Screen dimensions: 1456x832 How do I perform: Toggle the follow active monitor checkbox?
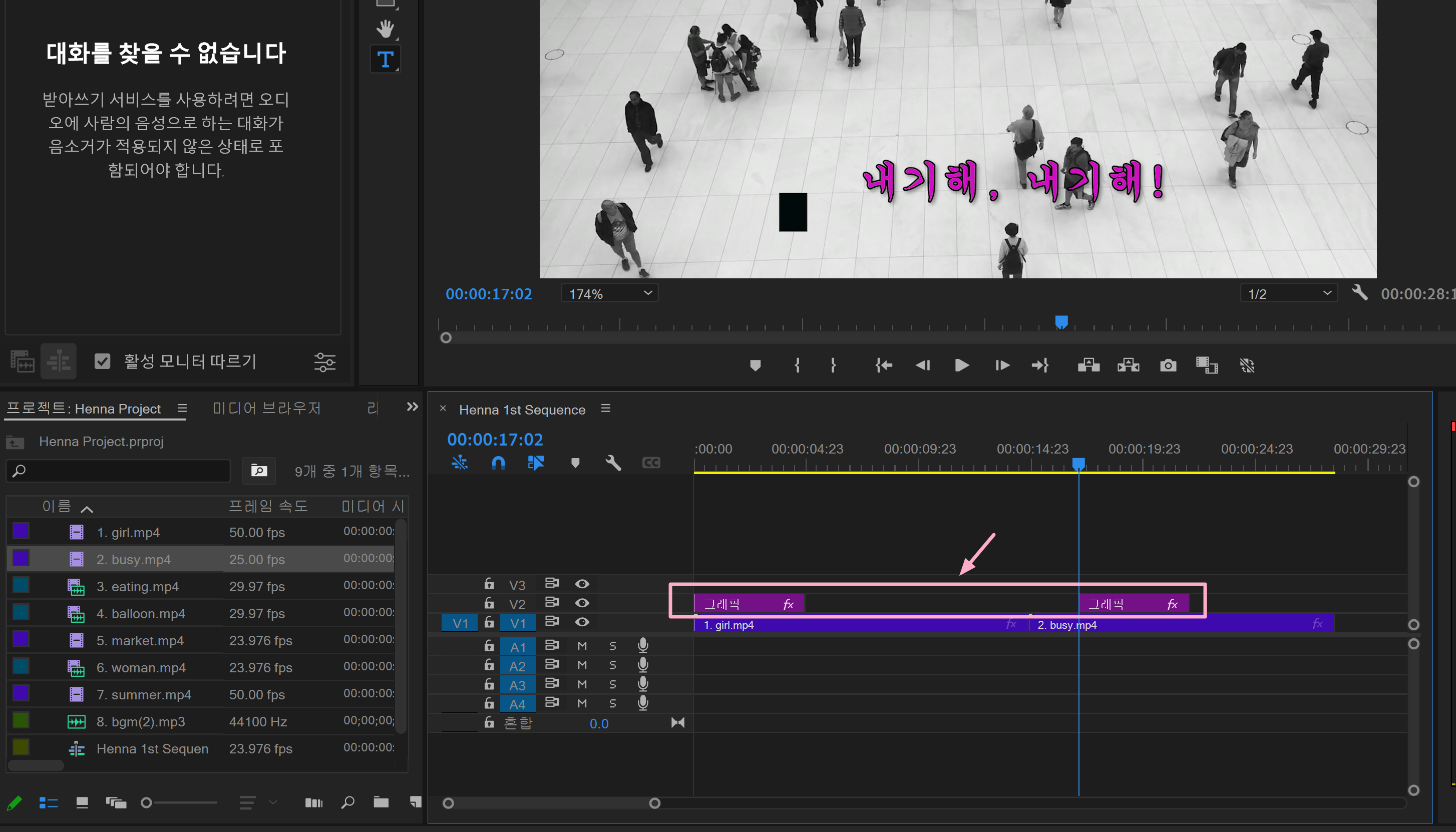point(102,361)
